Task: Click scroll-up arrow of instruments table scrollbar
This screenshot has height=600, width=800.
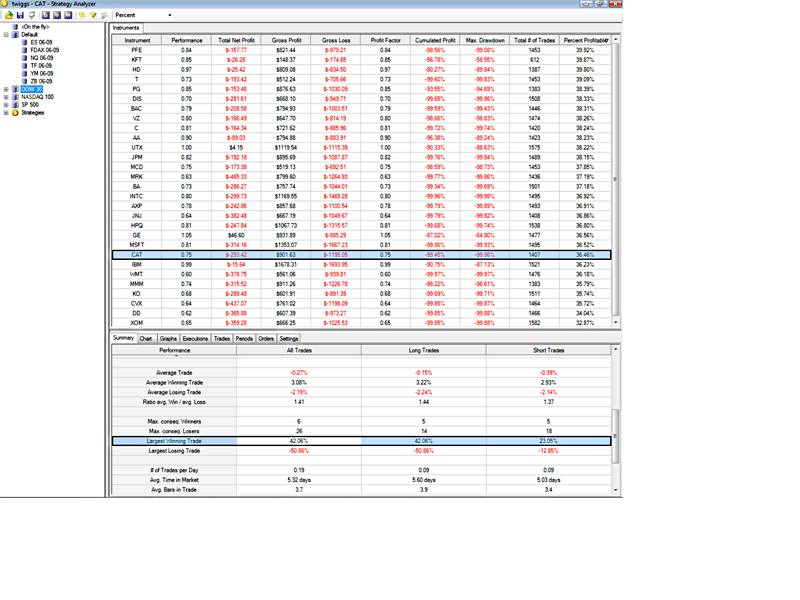Action: pos(615,39)
